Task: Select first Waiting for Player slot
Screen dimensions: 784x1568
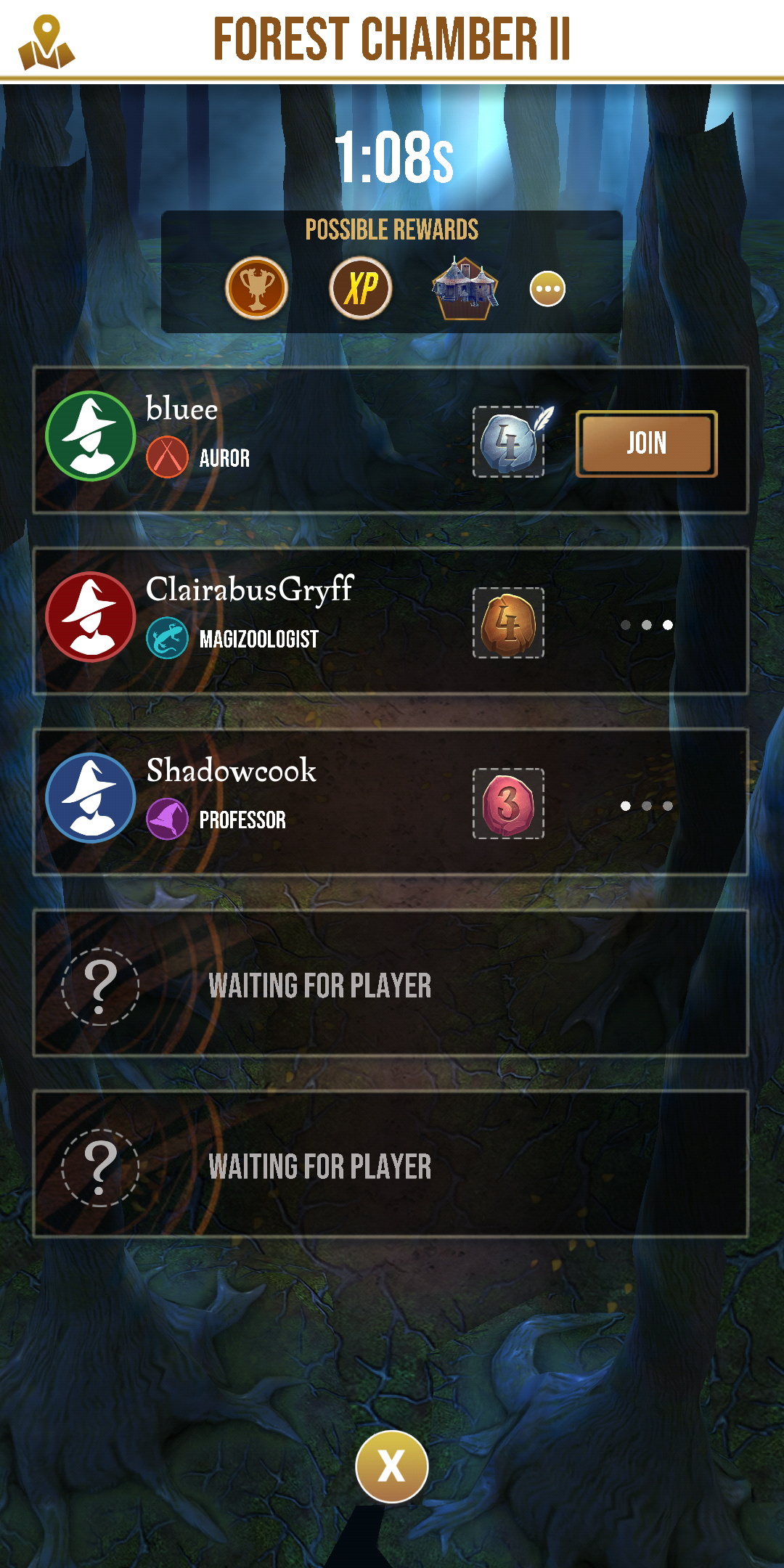Action: click(x=391, y=983)
